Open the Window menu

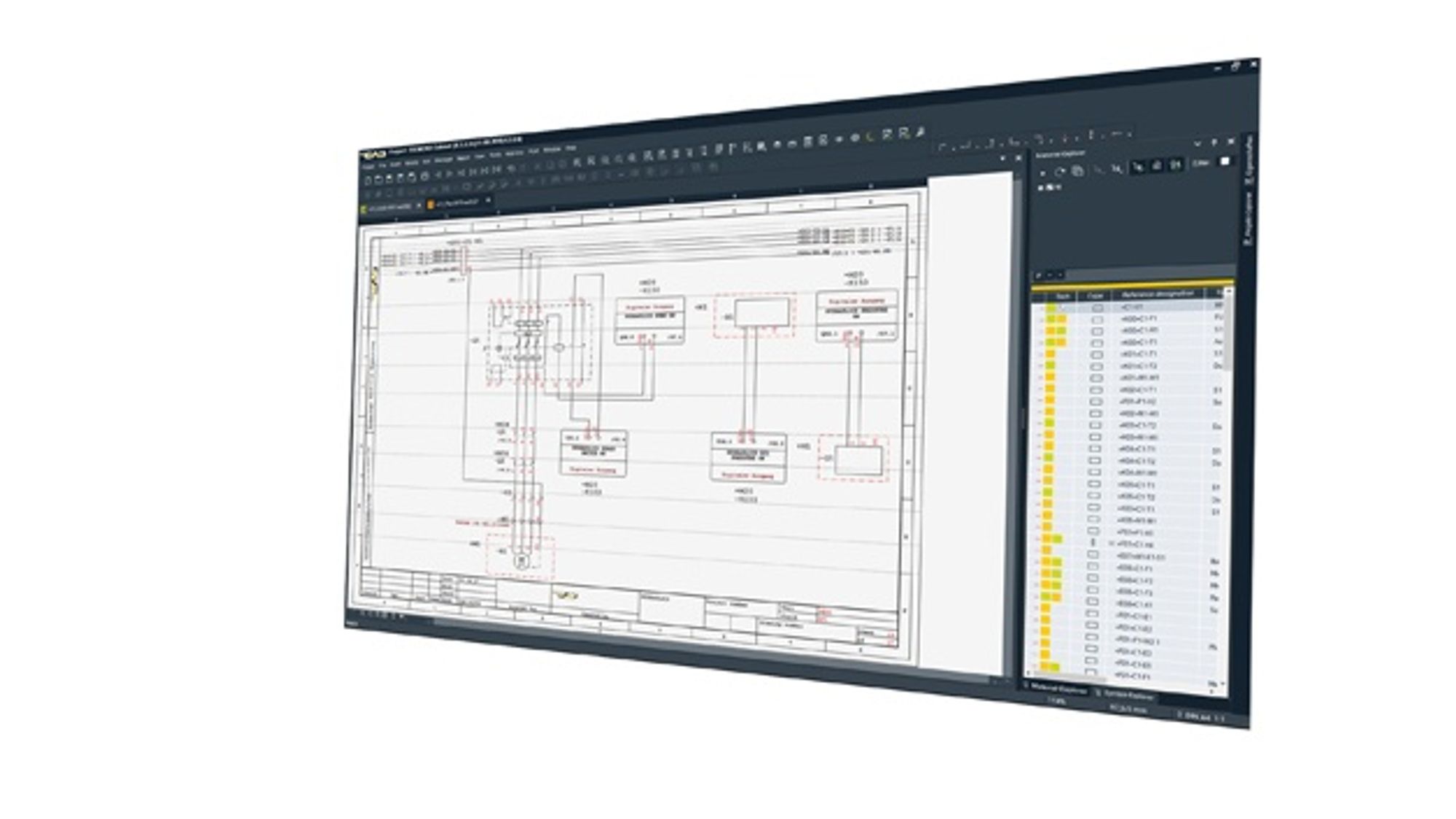(x=552, y=150)
